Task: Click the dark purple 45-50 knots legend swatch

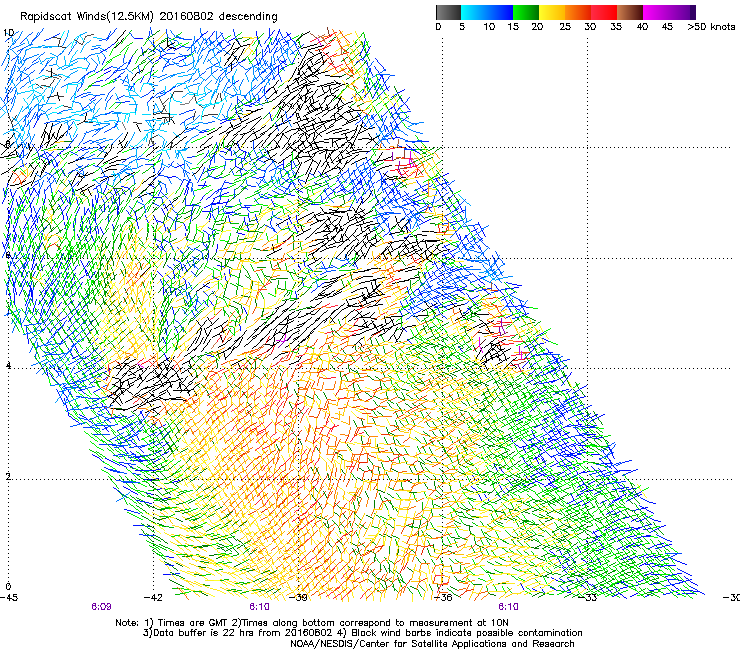Action: pos(682,12)
